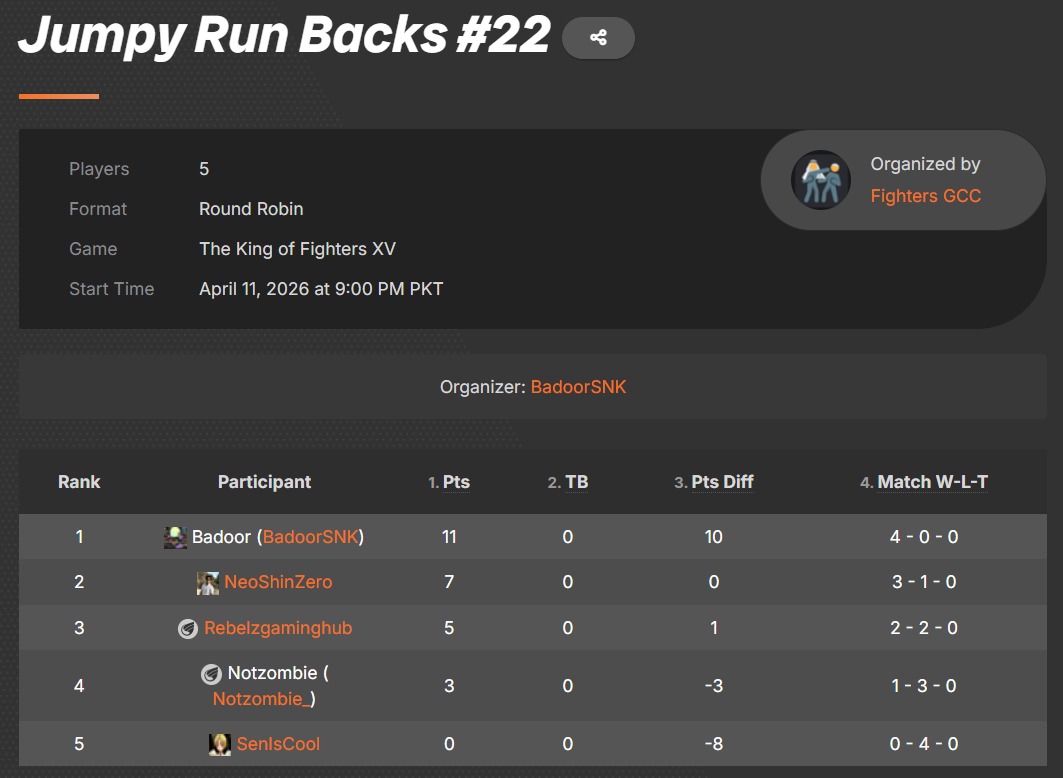Image resolution: width=1063 pixels, height=778 pixels.
Task: Click the 4 - 0 - 0 match record
Action: [x=924, y=537]
